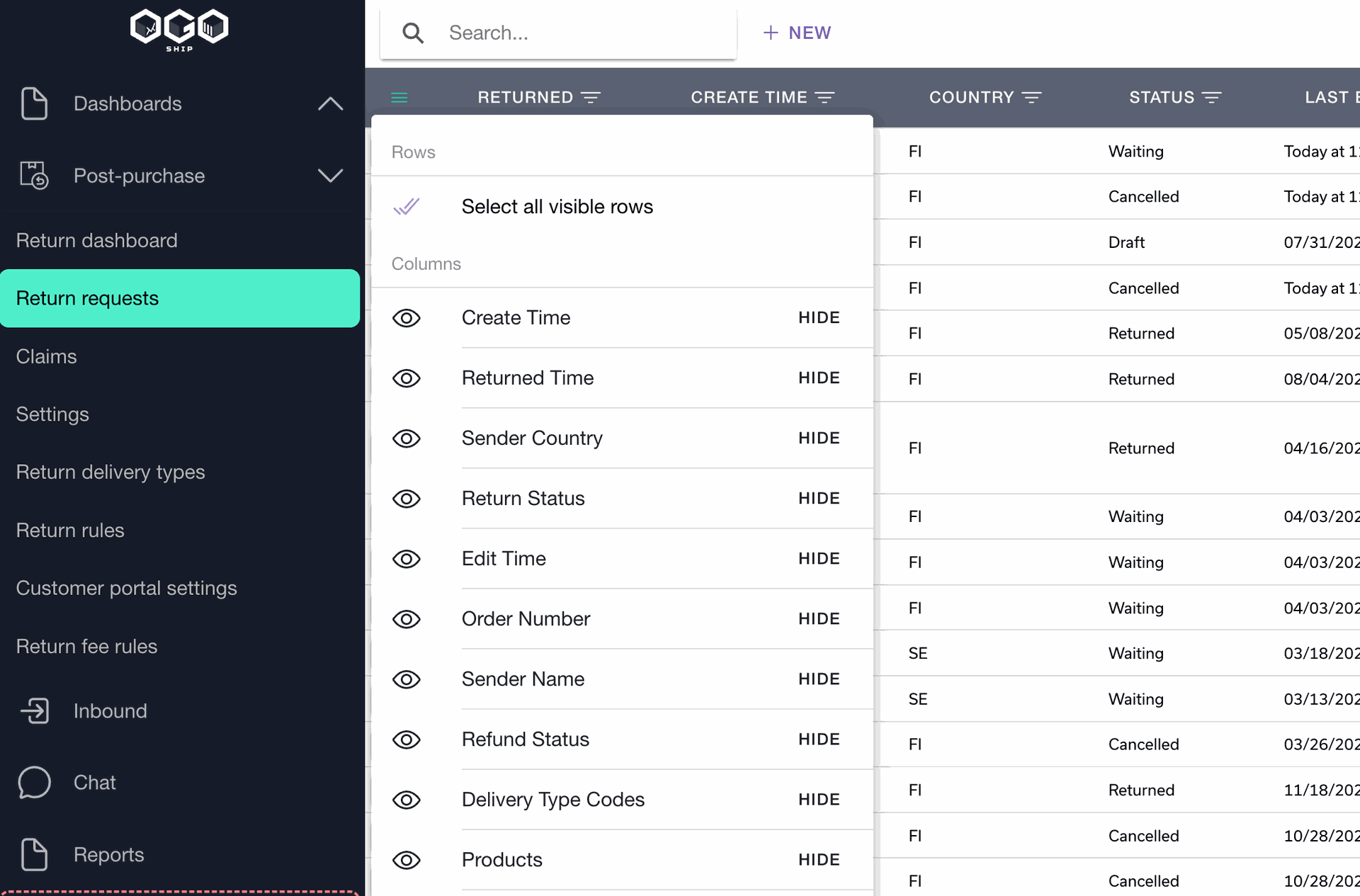Image resolution: width=1360 pixels, height=896 pixels.
Task: Expand the Post-purchase chevron
Action: point(330,175)
